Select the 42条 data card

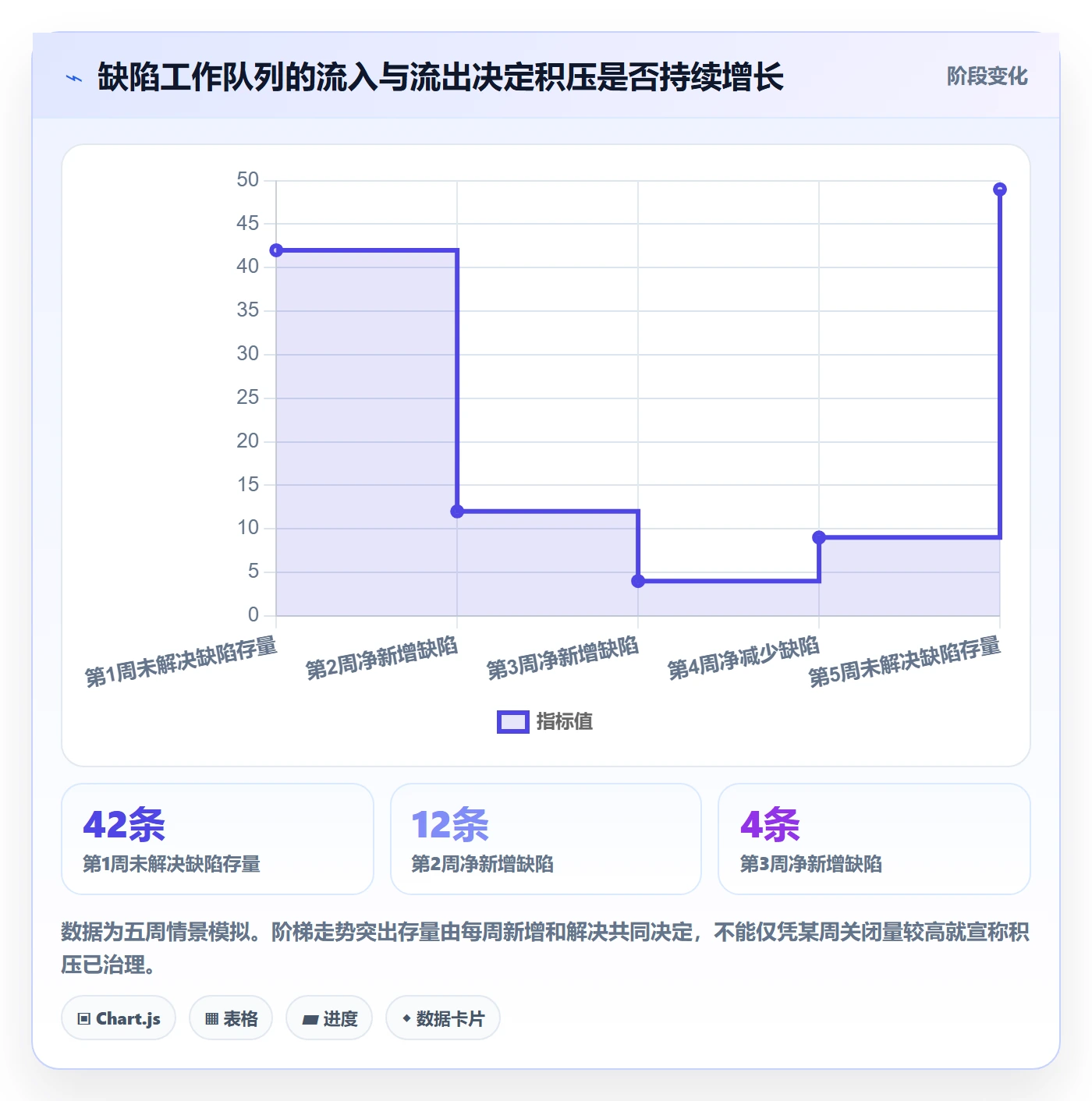click(x=218, y=839)
